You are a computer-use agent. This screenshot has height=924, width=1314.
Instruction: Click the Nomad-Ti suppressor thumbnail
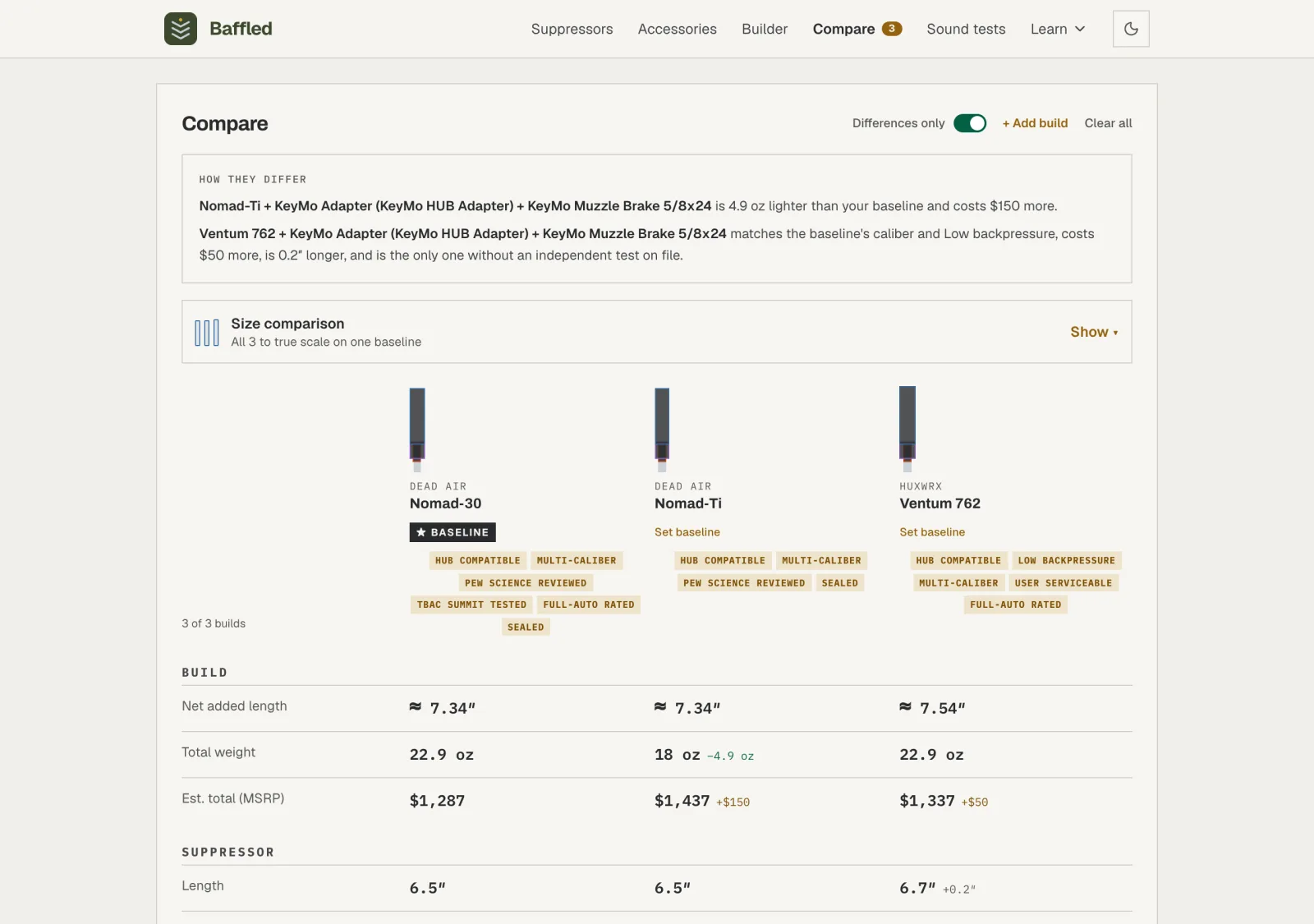click(662, 429)
